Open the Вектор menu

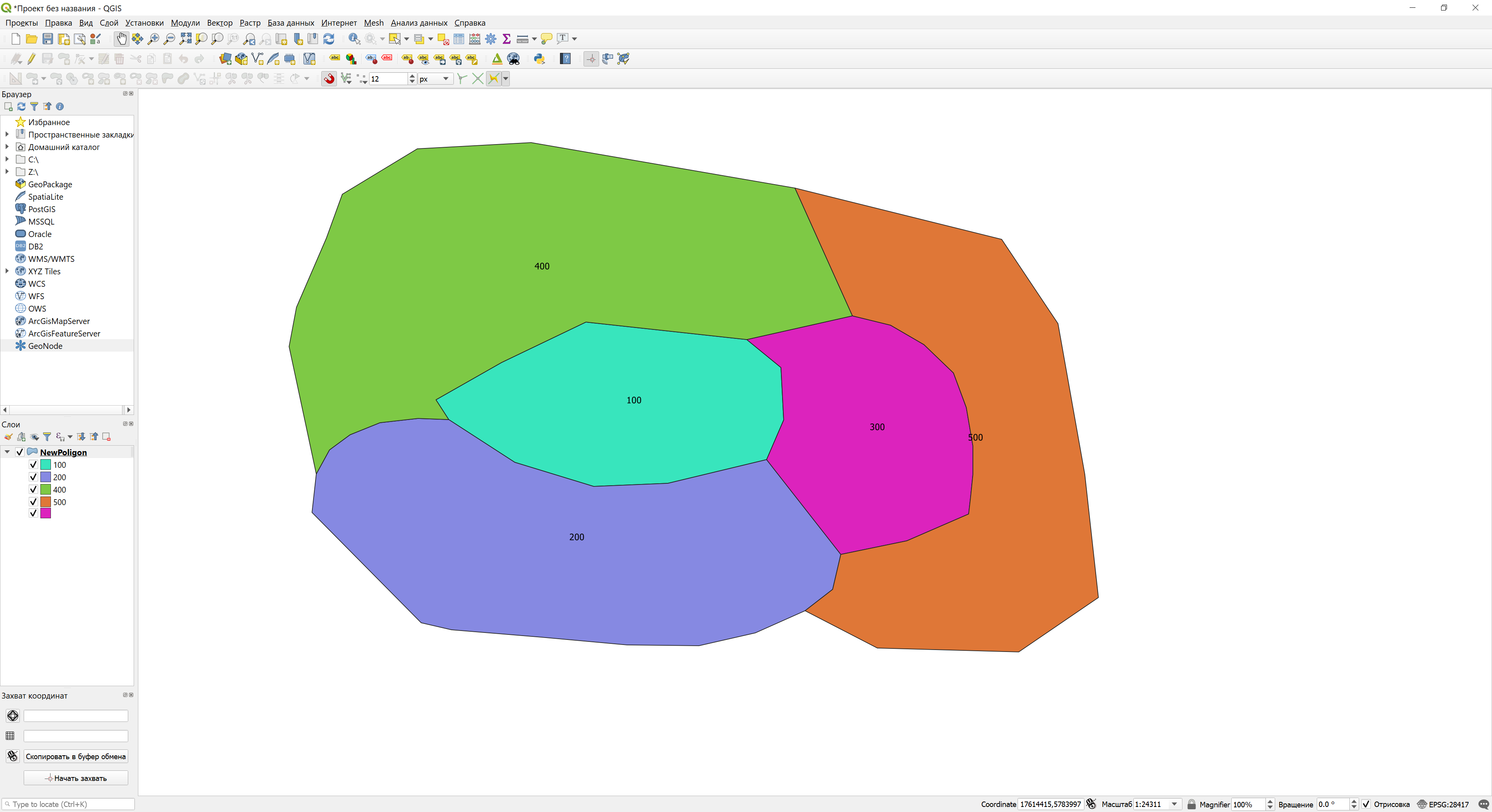coord(220,23)
